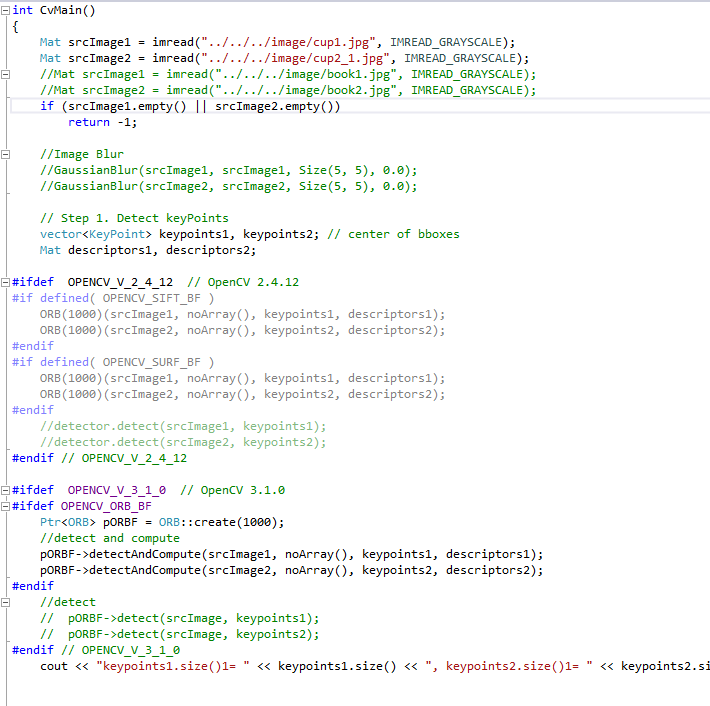Screen dimensions: 710x706
Task: Click '// OpenCV 2.4.12' comment
Action: (243, 283)
